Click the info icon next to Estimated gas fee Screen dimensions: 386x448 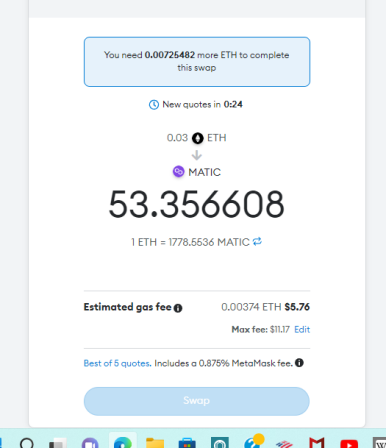(178, 308)
